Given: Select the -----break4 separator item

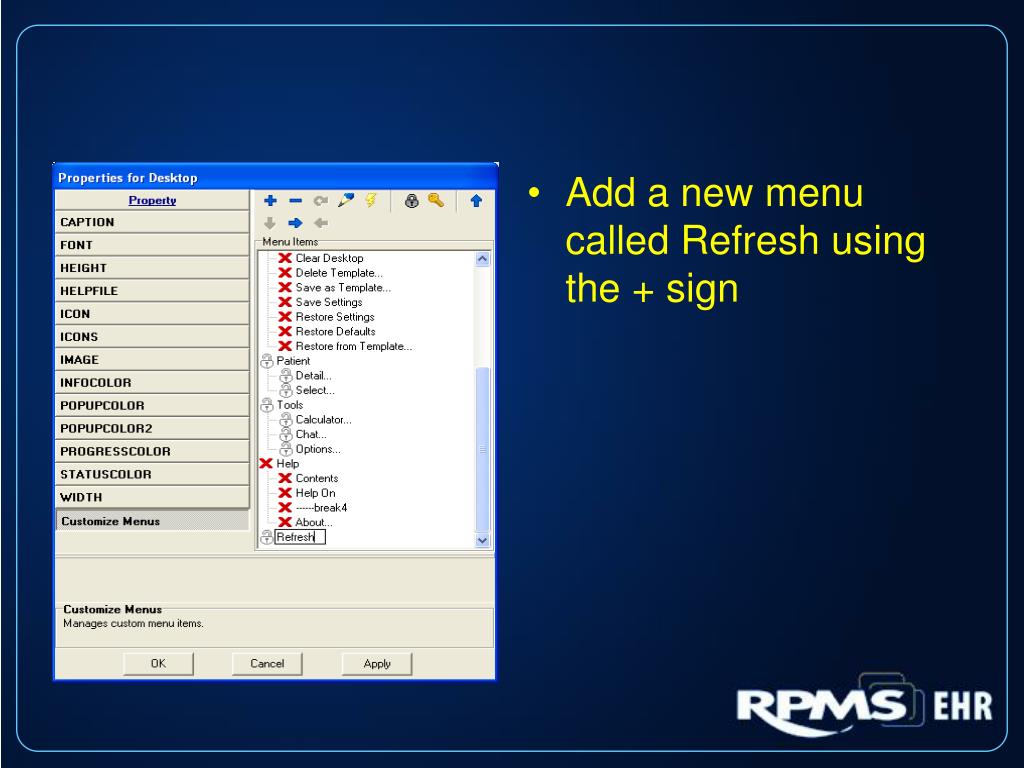Looking at the screenshot, I should coord(321,508).
